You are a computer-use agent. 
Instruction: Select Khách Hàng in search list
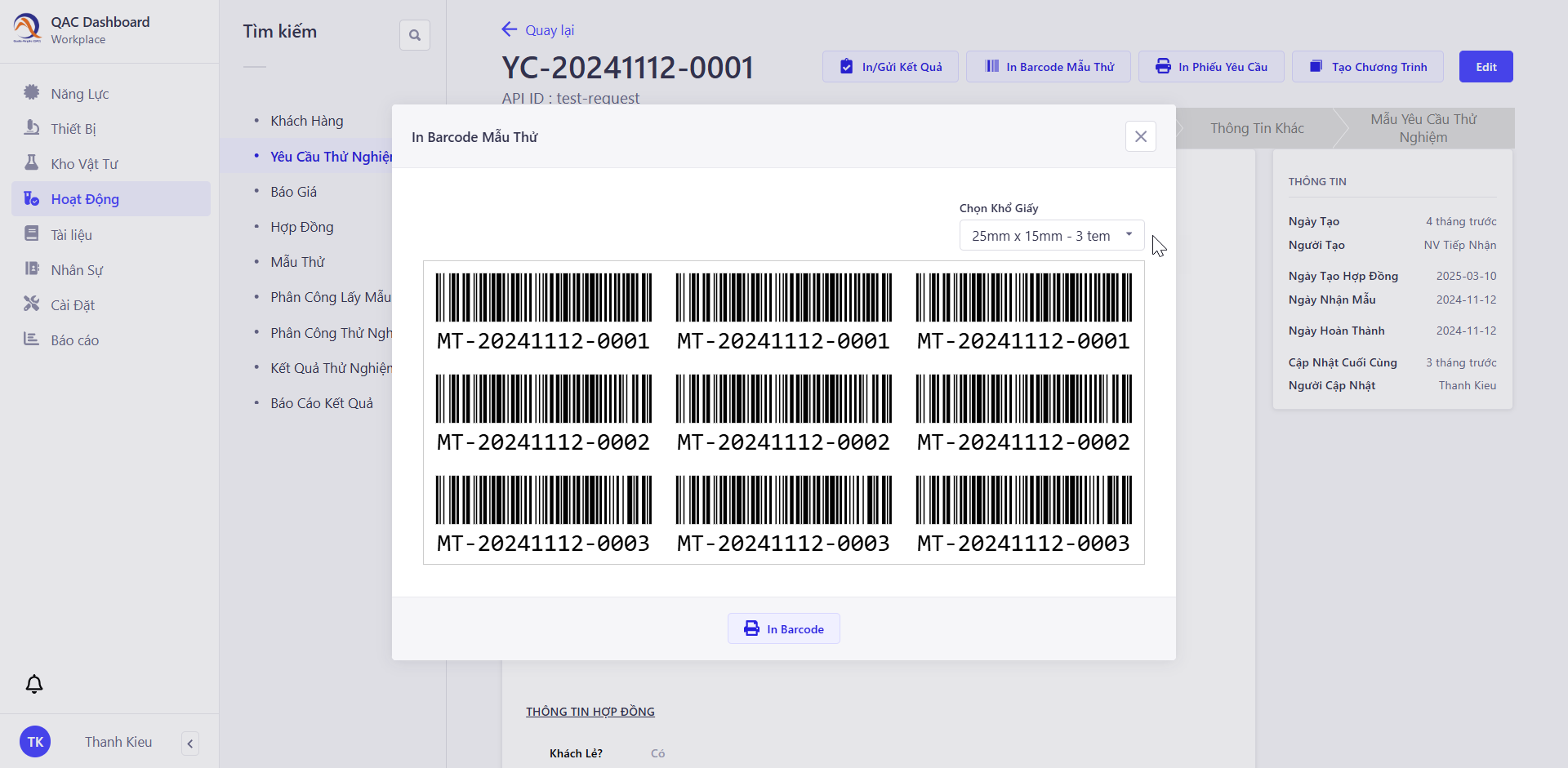pyautogui.click(x=307, y=121)
